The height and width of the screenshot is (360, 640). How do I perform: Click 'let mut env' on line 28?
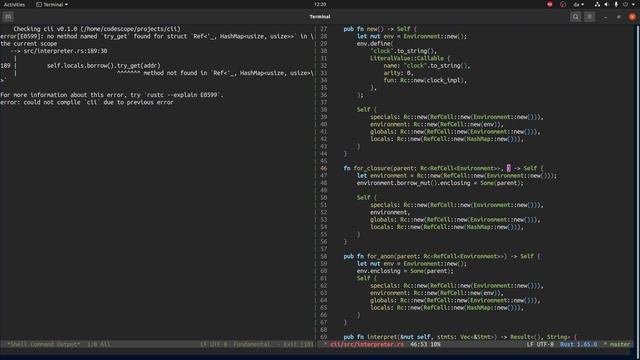(375, 36)
